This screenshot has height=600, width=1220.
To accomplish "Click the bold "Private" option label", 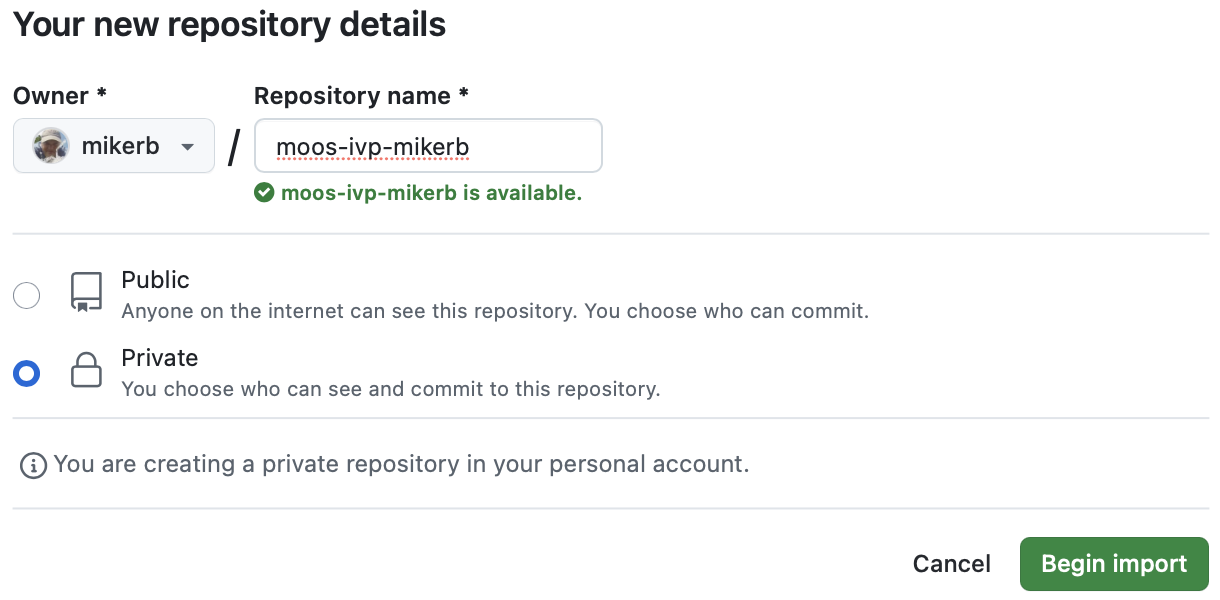I will [160, 358].
